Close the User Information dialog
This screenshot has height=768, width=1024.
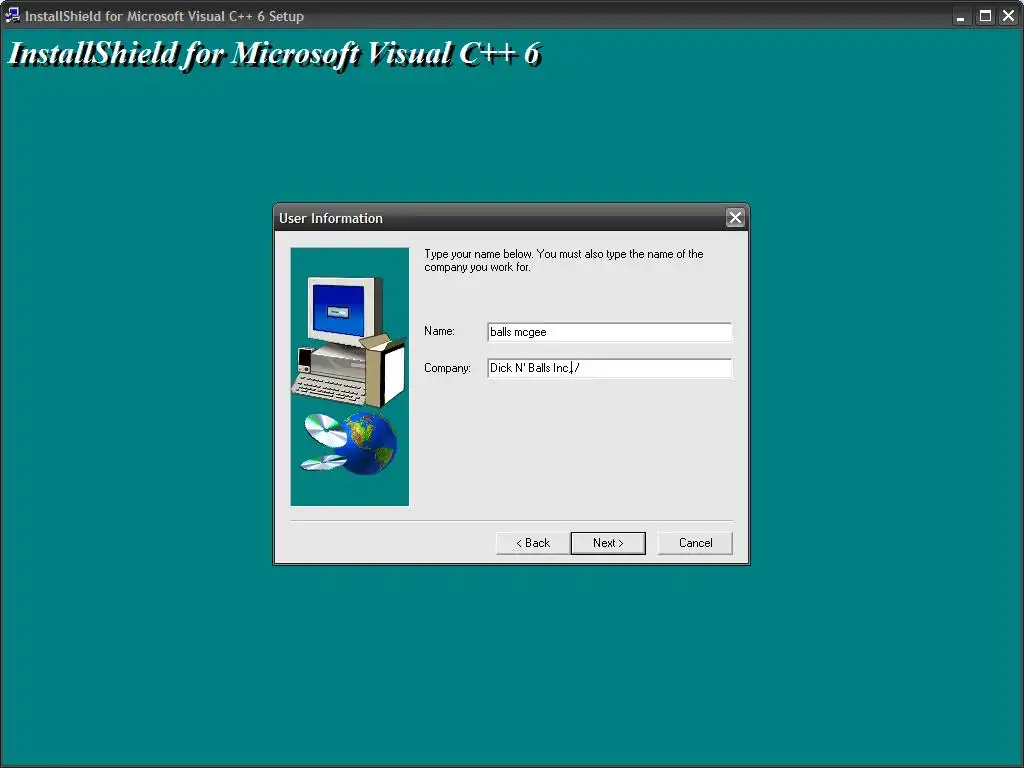click(735, 217)
